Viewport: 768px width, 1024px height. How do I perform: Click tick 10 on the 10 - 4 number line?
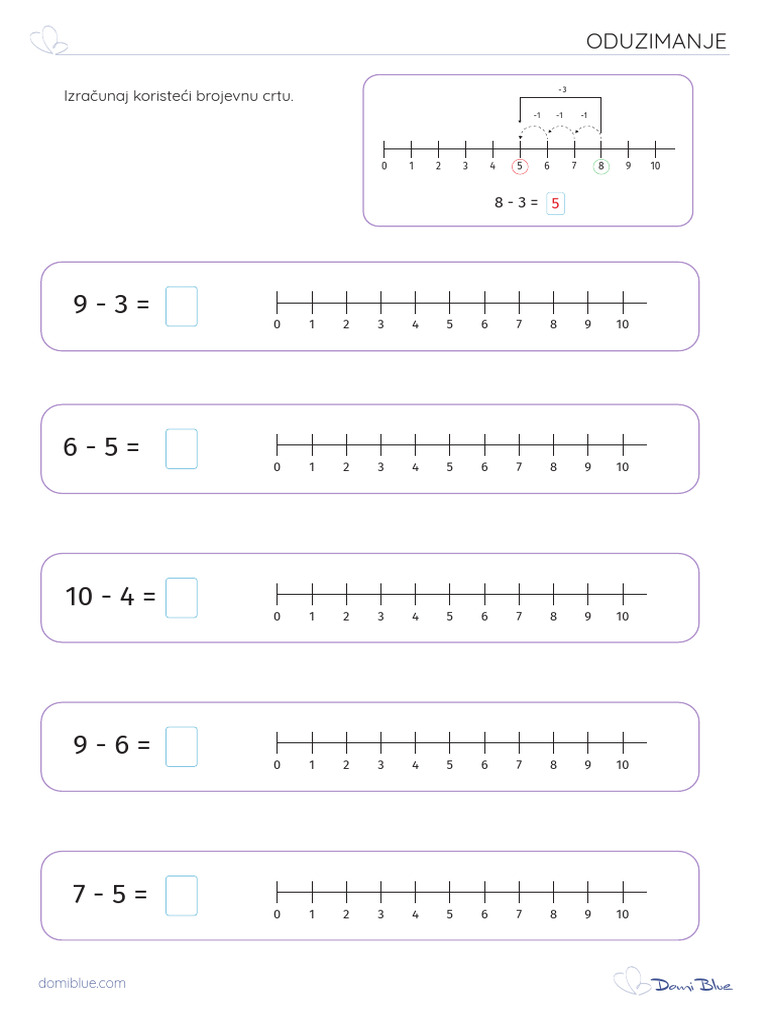pyautogui.click(x=623, y=594)
